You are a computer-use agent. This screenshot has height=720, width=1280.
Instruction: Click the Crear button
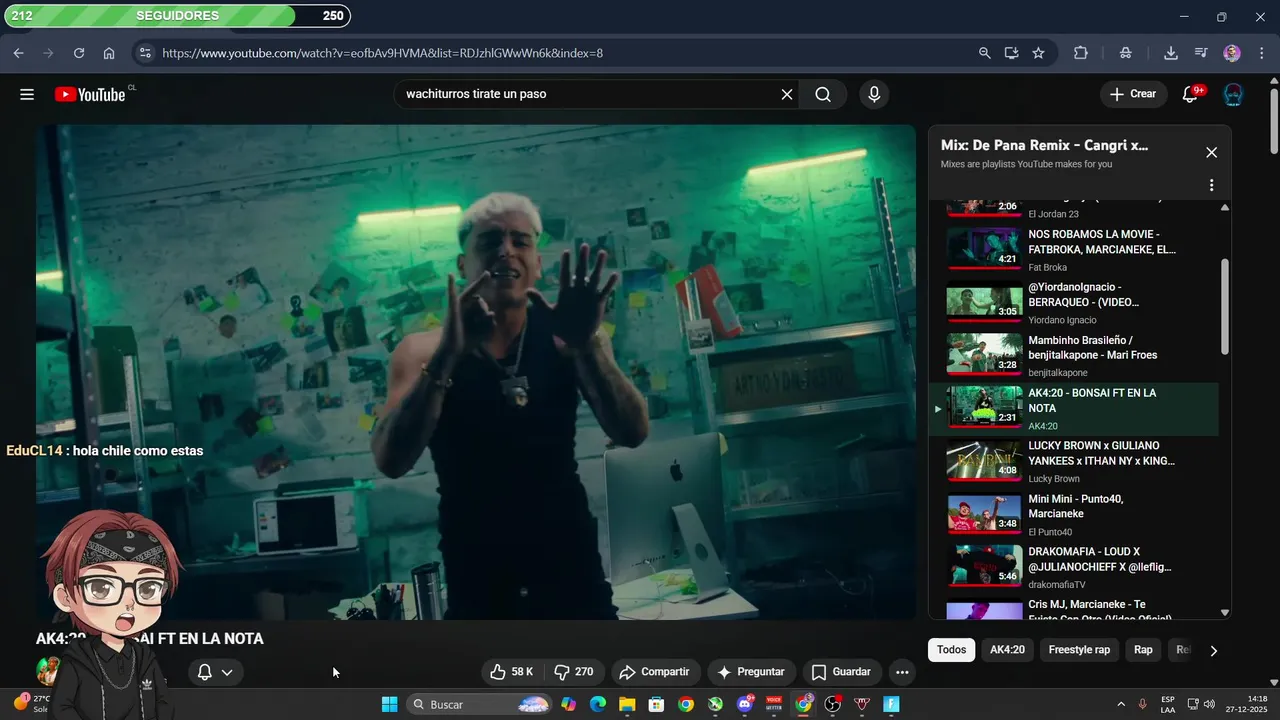(x=1132, y=94)
